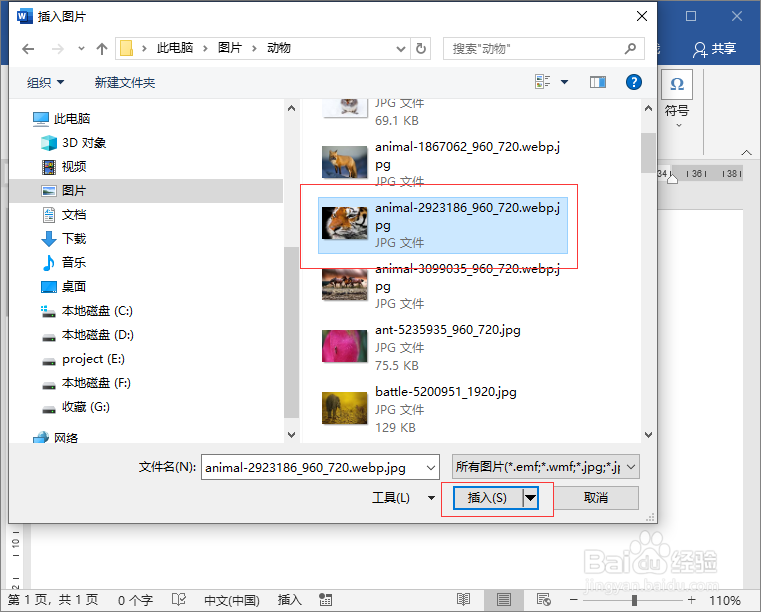Switch to Print Layout view in Word
761x612 pixels.
click(x=503, y=600)
